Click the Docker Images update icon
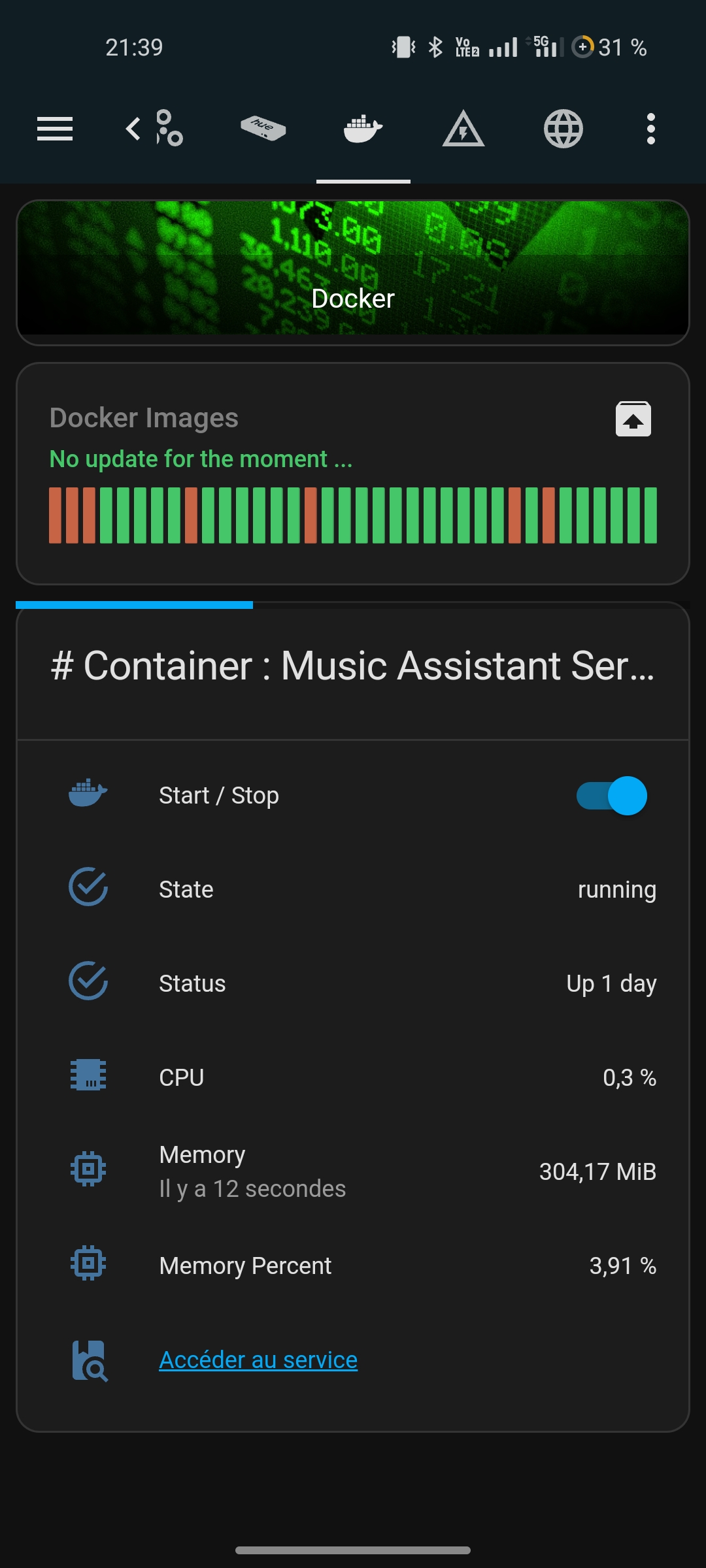 633,419
